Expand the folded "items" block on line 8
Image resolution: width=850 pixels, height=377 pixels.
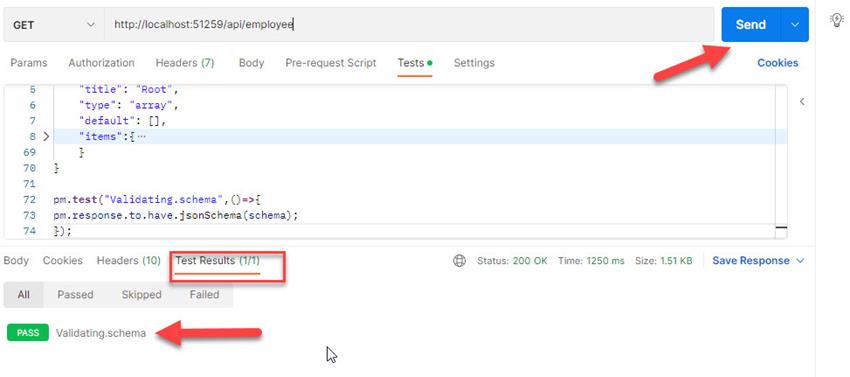[x=46, y=137]
